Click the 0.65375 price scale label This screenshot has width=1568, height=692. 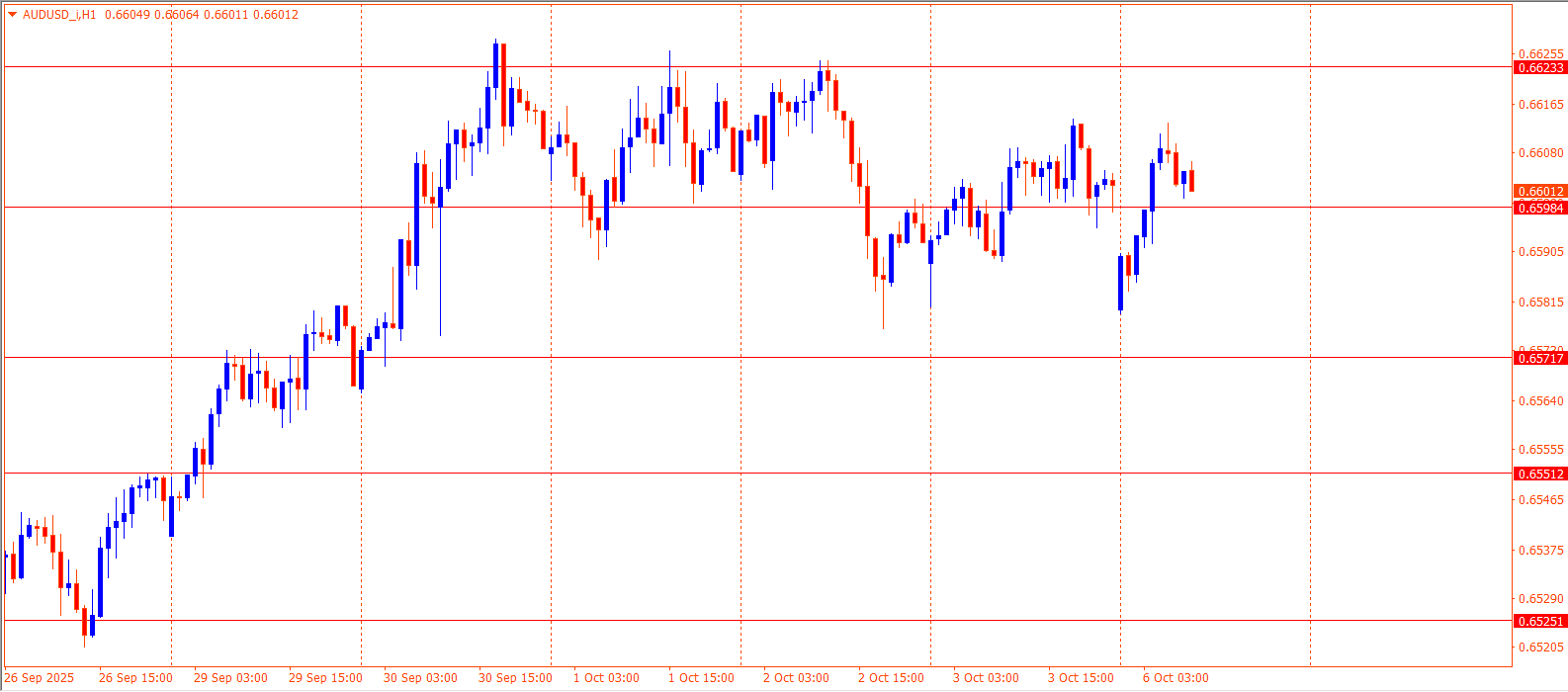tap(1540, 550)
